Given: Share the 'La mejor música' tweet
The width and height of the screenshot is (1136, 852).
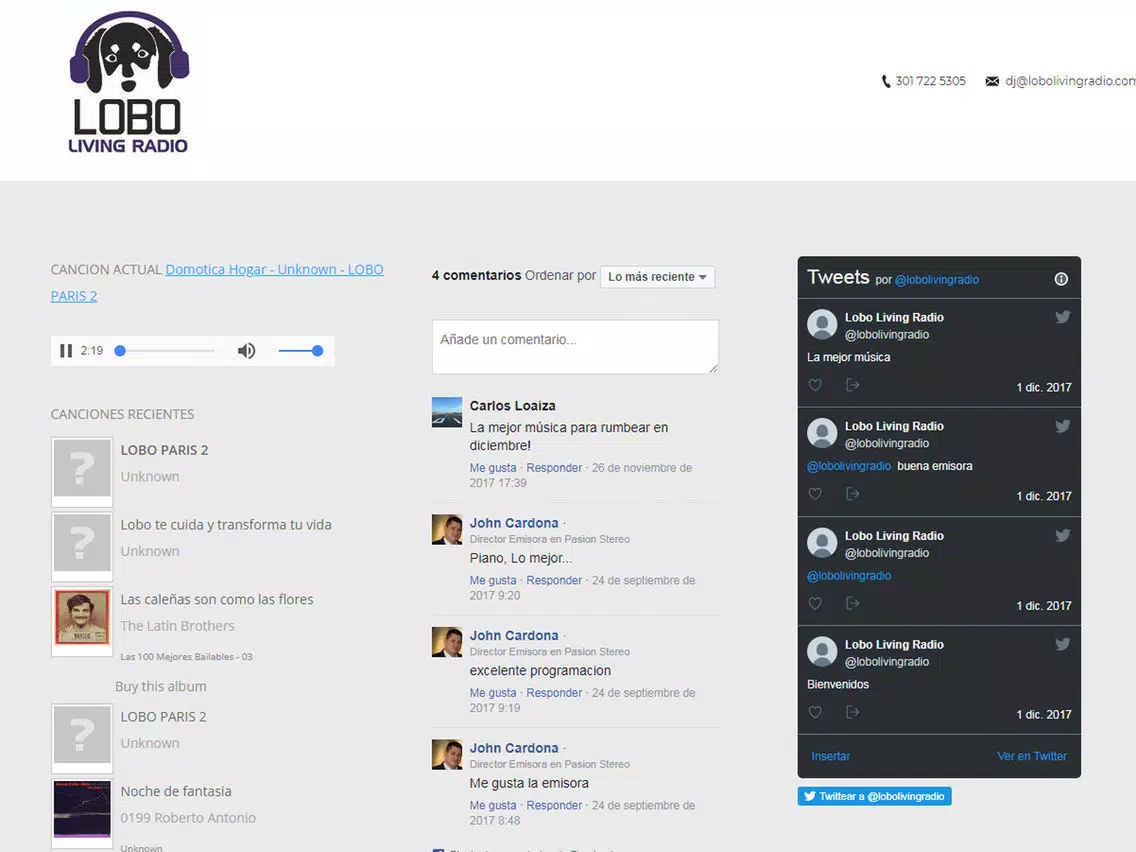Looking at the screenshot, I should (x=853, y=385).
